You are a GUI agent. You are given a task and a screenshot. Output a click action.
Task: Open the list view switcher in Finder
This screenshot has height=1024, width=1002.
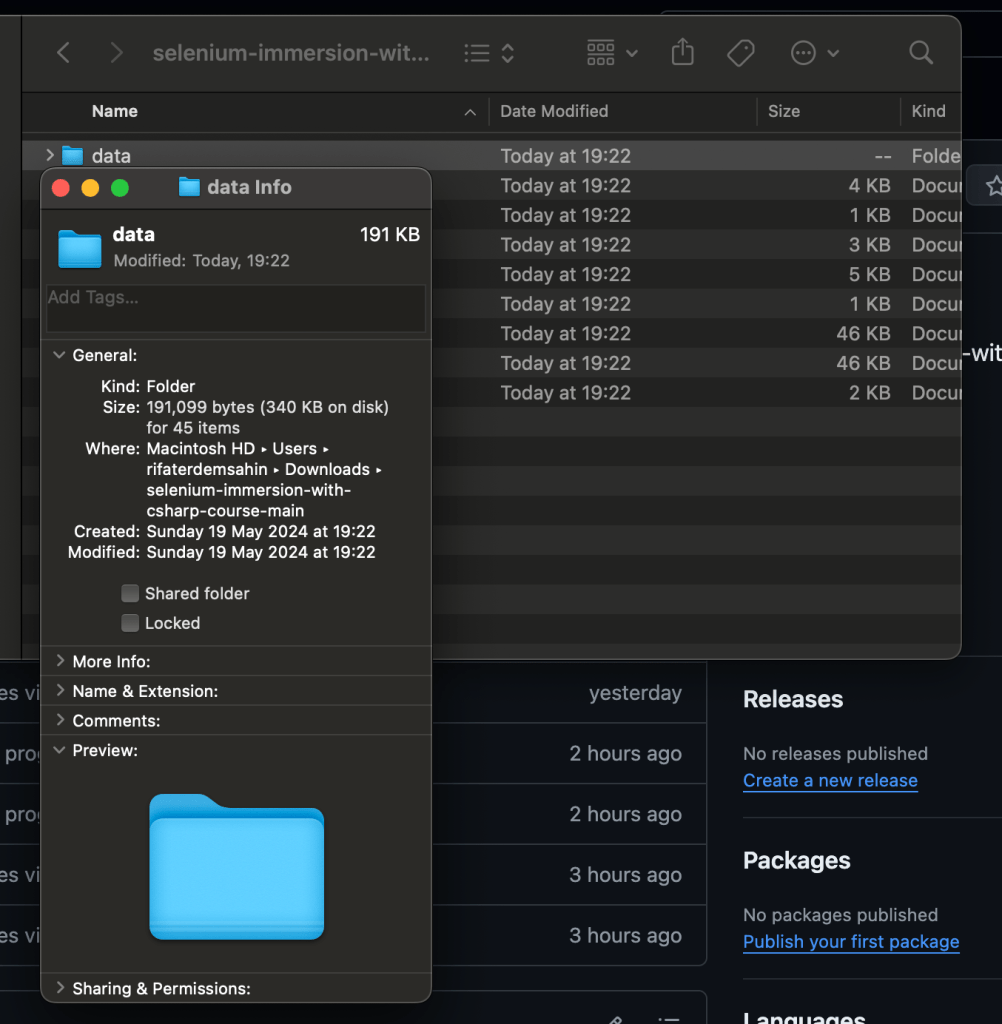pos(489,53)
